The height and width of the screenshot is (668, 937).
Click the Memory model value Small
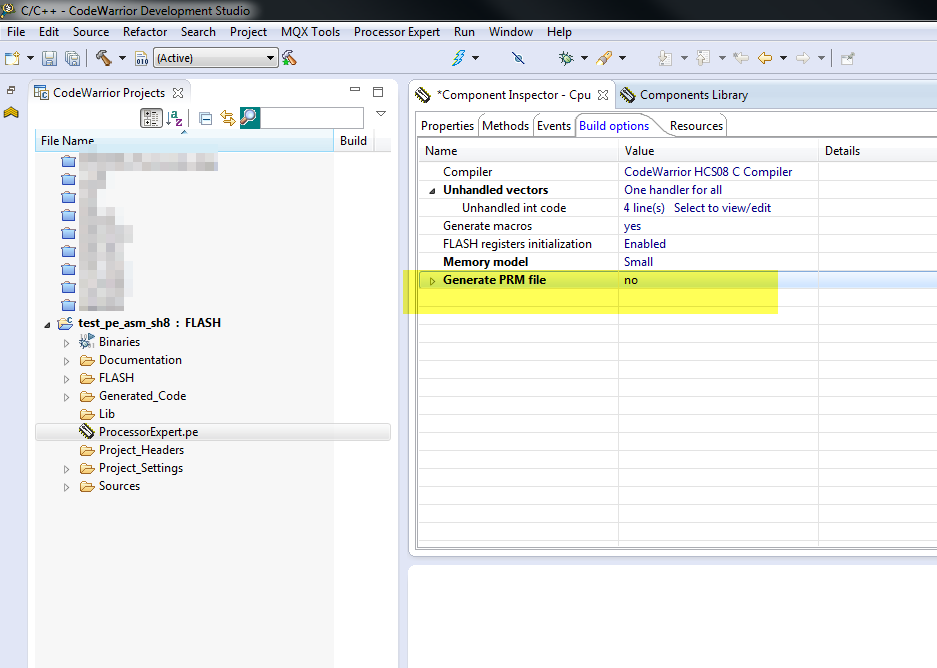638,262
